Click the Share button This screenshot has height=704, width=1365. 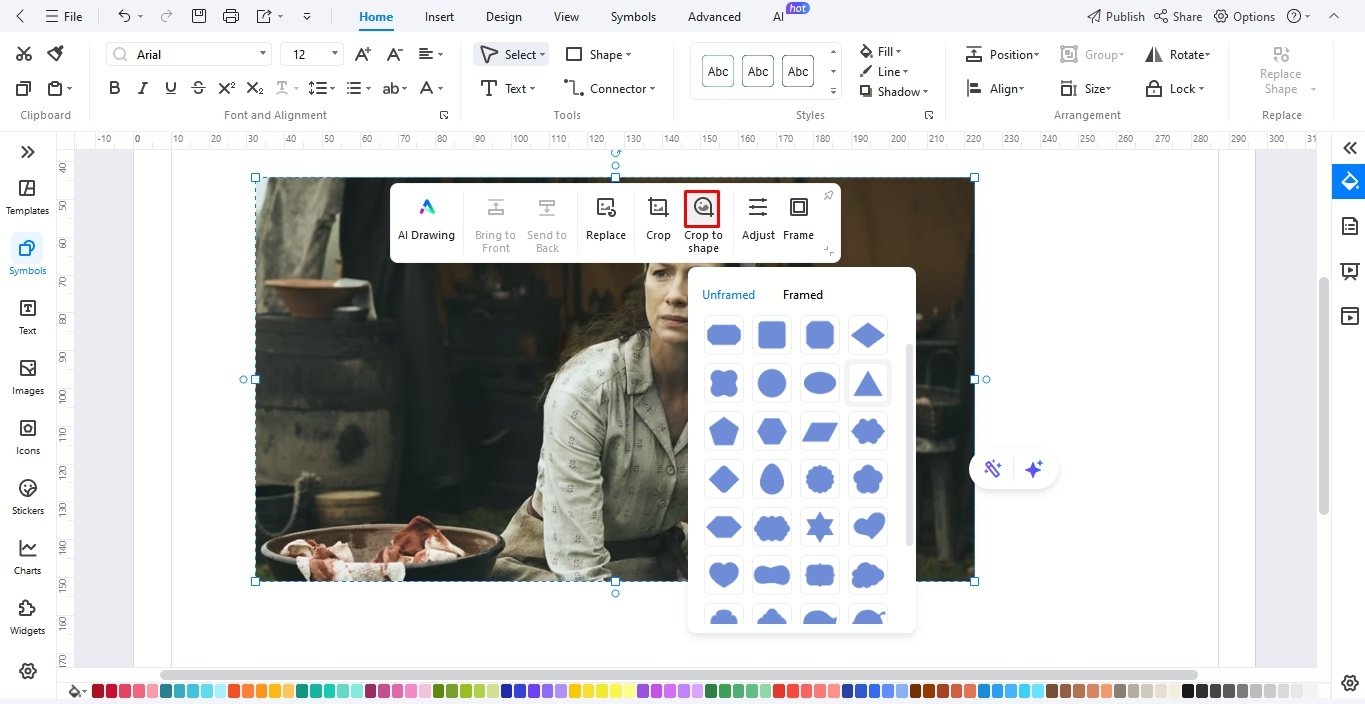coord(1178,16)
